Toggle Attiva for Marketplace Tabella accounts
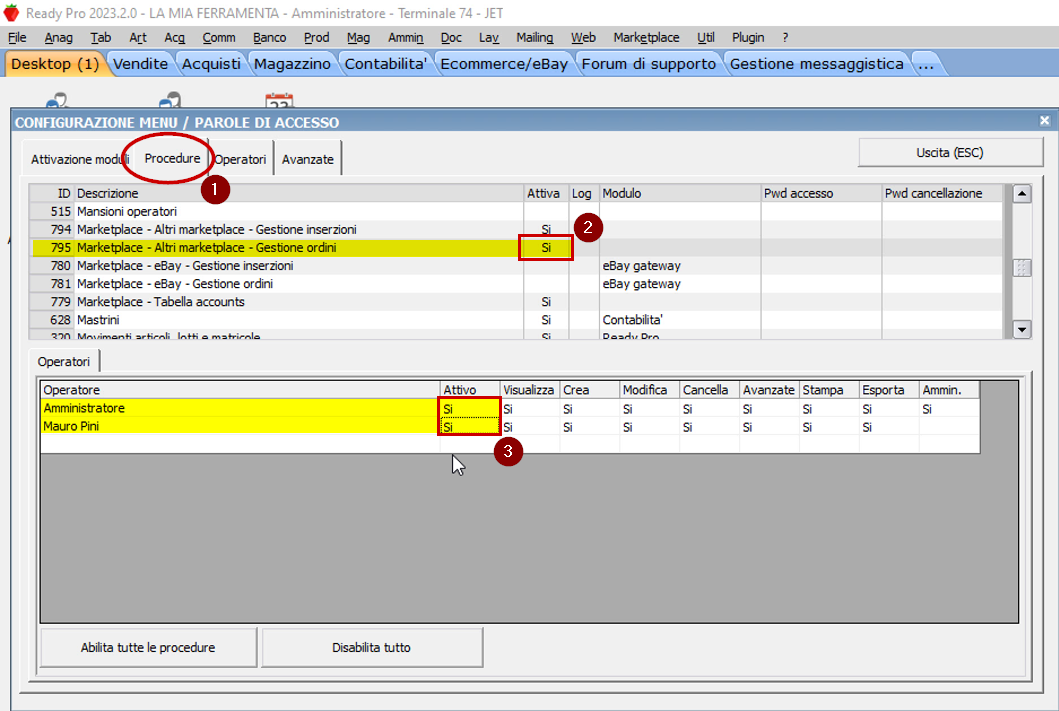The width and height of the screenshot is (1059, 711). pyautogui.click(x=546, y=302)
